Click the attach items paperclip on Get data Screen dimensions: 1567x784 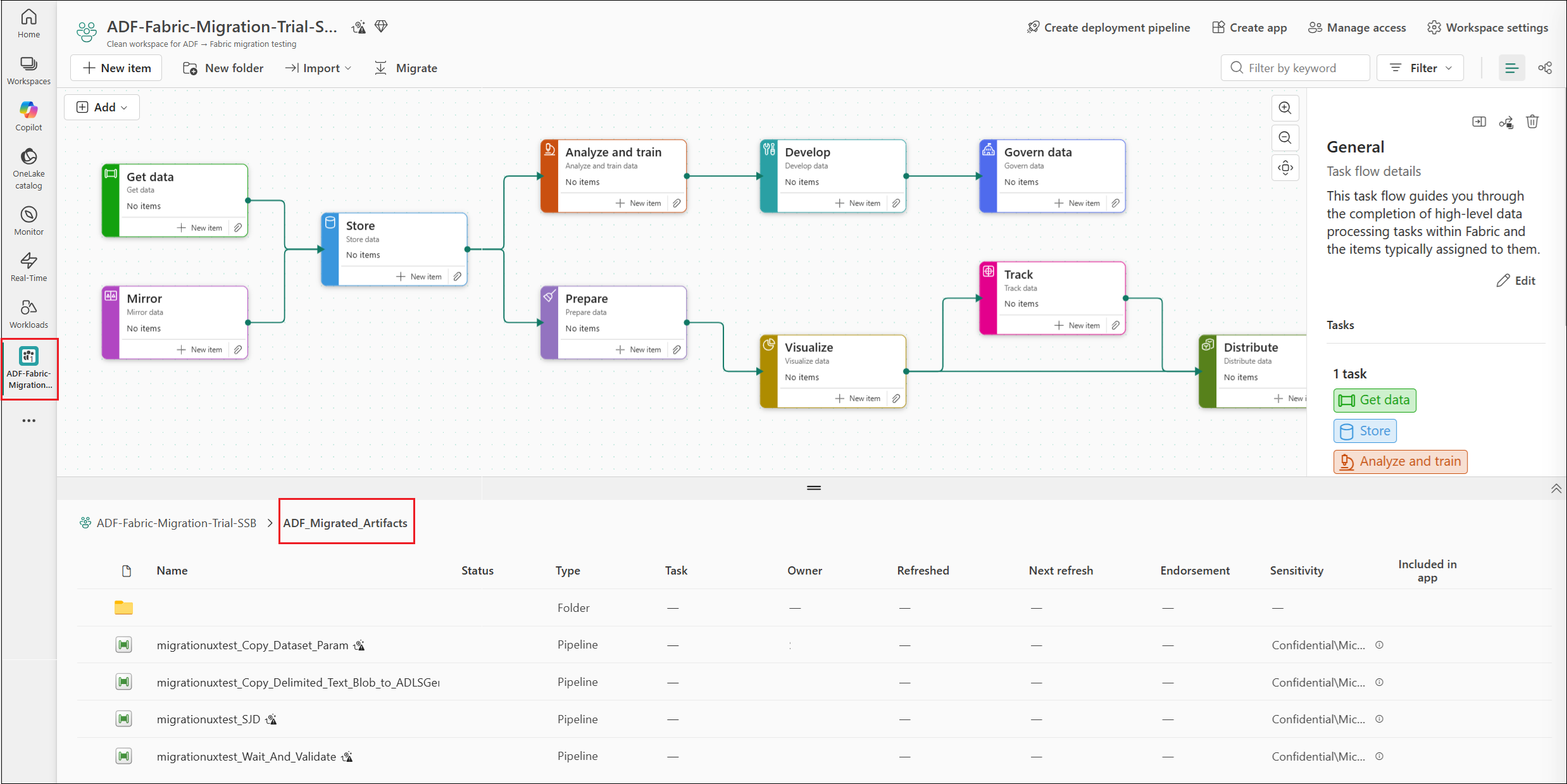pos(238,228)
